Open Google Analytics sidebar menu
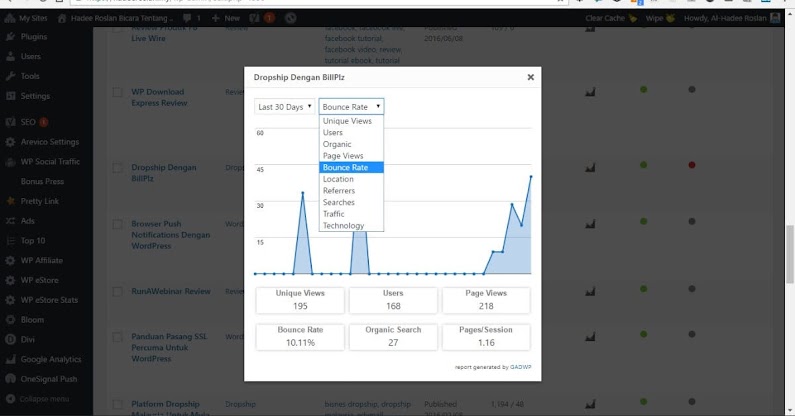The image size is (795, 416). 50,360
